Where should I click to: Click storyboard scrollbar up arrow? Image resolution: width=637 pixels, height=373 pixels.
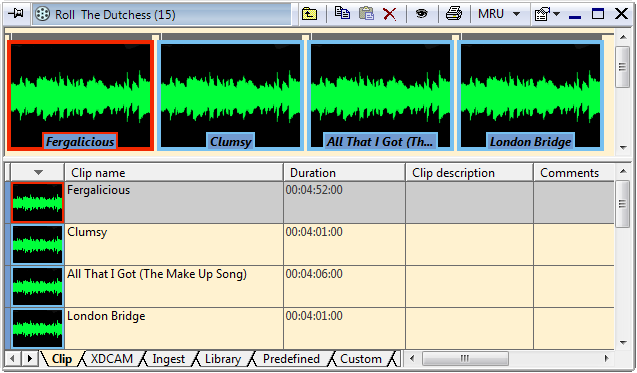tap(623, 37)
